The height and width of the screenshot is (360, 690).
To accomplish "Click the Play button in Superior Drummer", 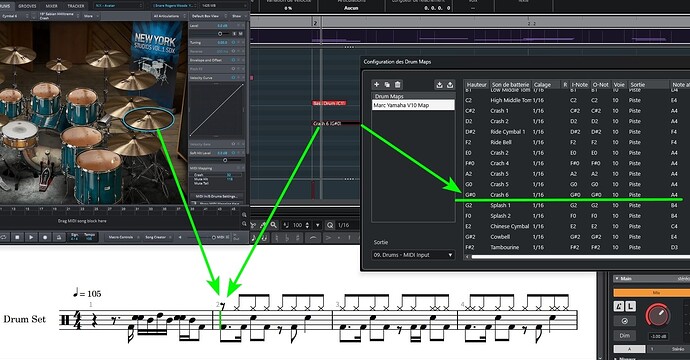I will pos(31,237).
